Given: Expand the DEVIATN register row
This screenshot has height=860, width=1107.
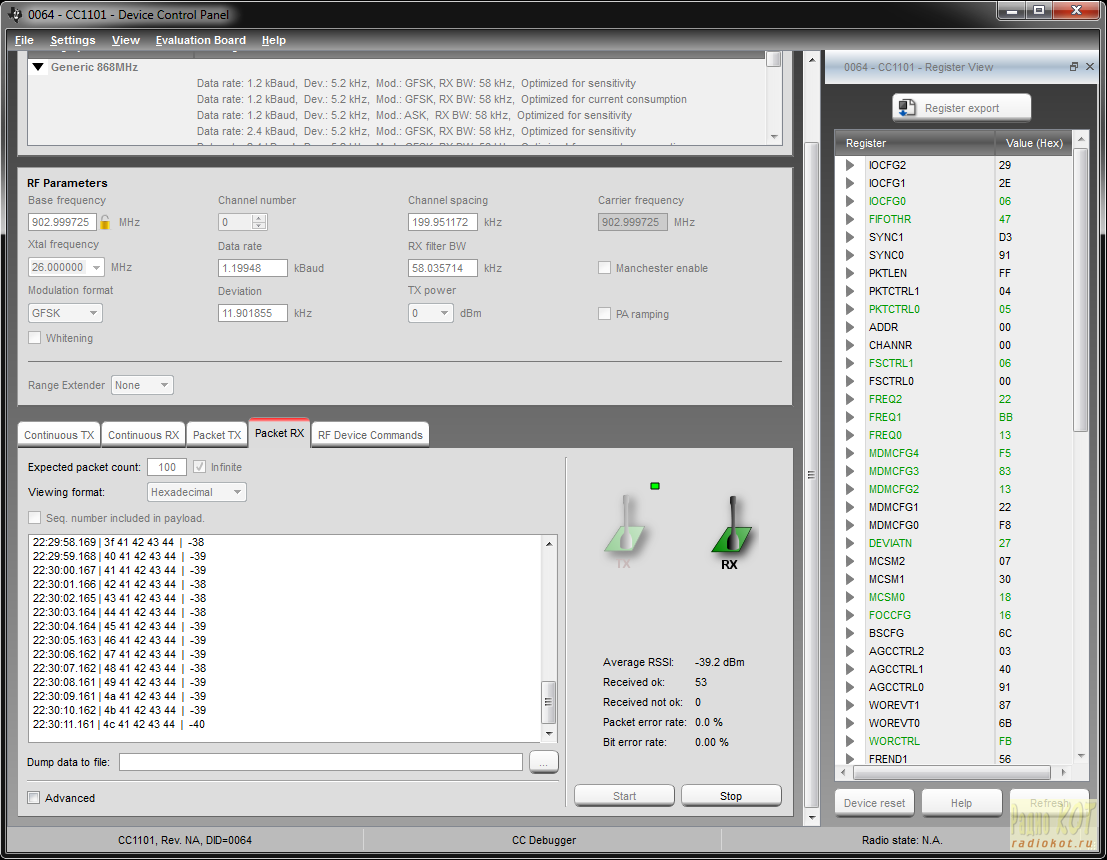Looking at the screenshot, I should [x=849, y=543].
